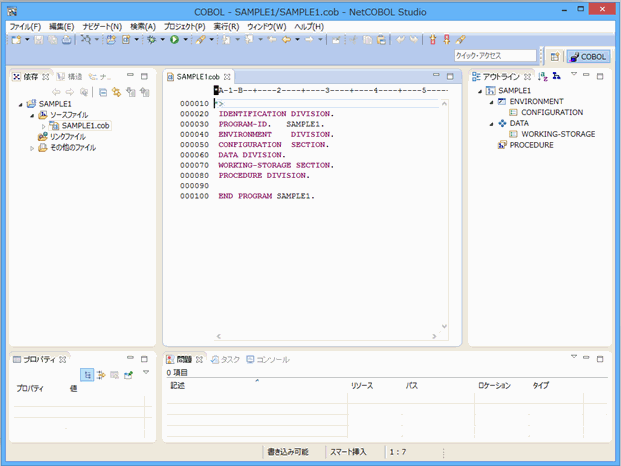Click the External Tools toolbar icon
This screenshot has width=621, height=466.
[200, 40]
